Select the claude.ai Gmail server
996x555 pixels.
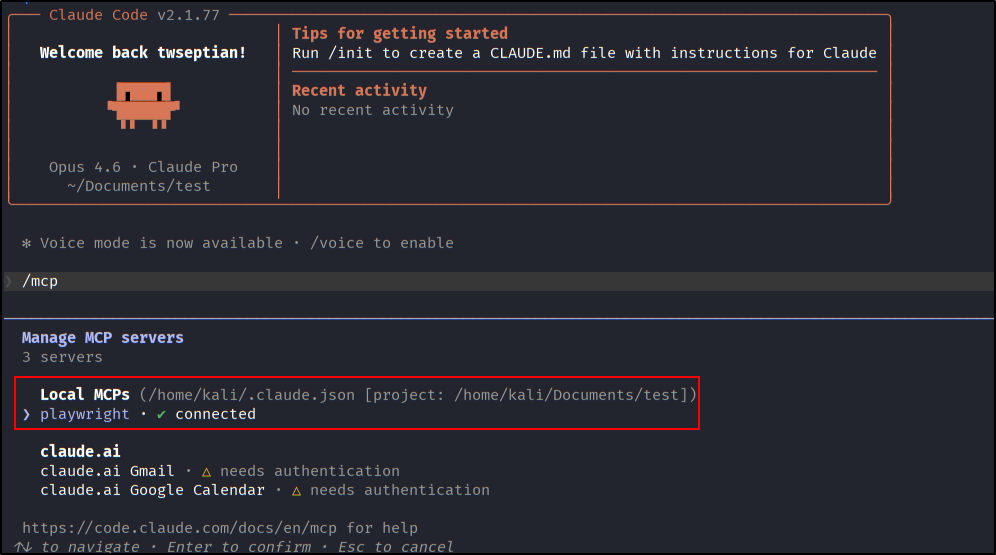(107, 471)
